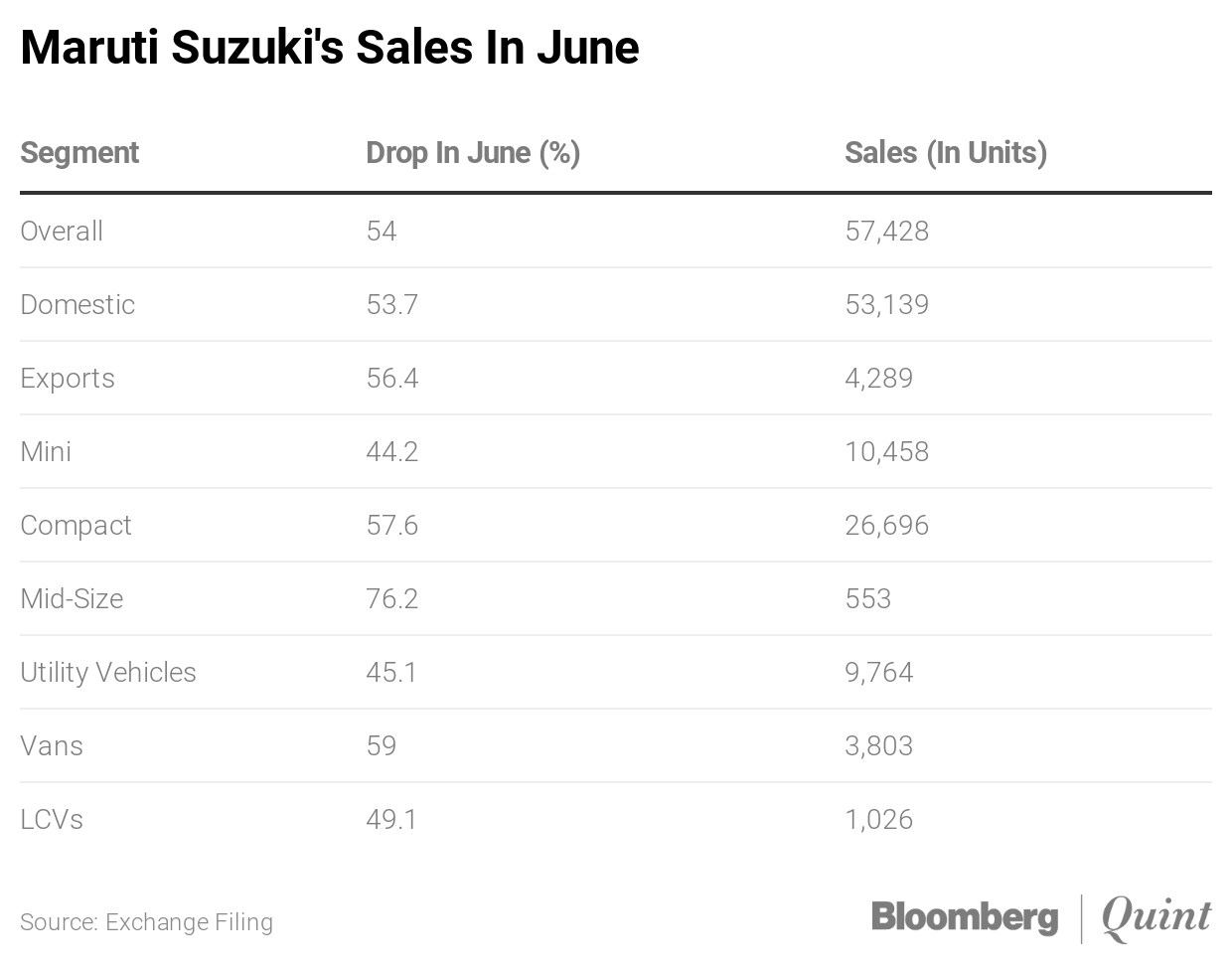Select the Source: Exchange Filing text
The height and width of the screenshot is (970, 1232).
tap(146, 922)
